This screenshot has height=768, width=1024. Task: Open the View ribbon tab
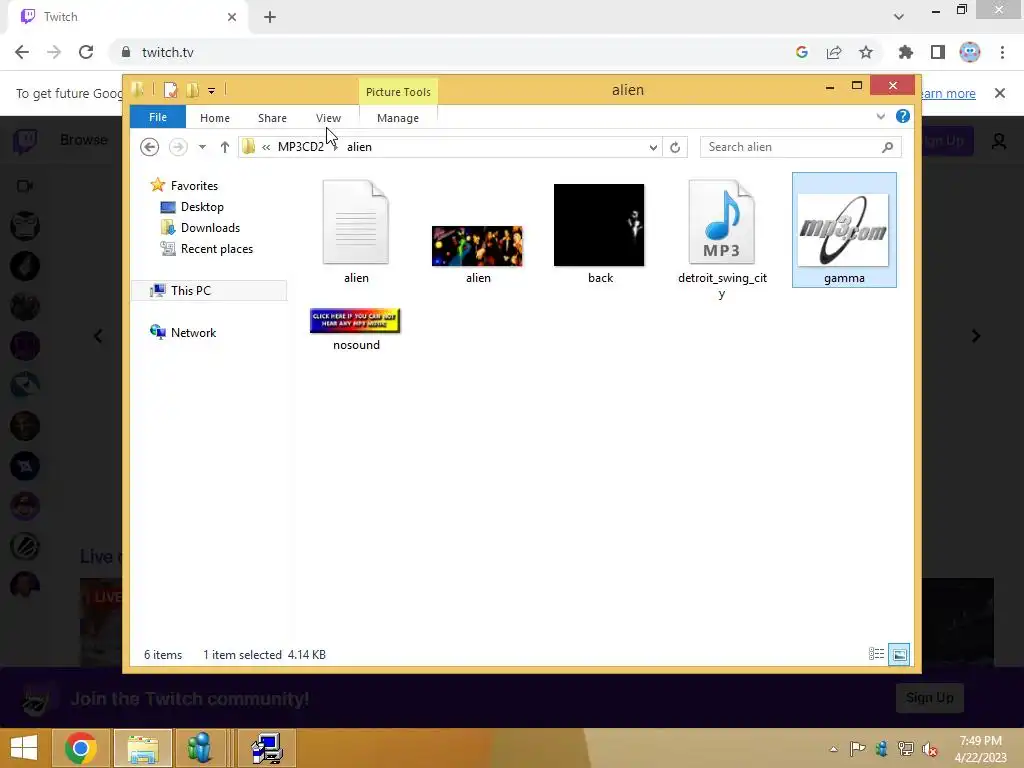click(x=328, y=118)
